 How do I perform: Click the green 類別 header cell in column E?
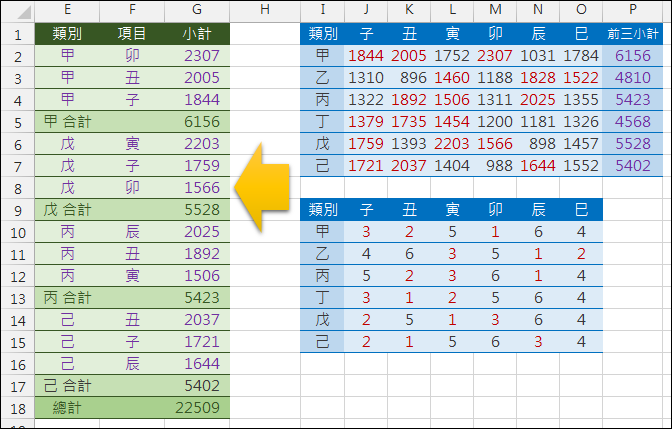pyautogui.click(x=67, y=34)
